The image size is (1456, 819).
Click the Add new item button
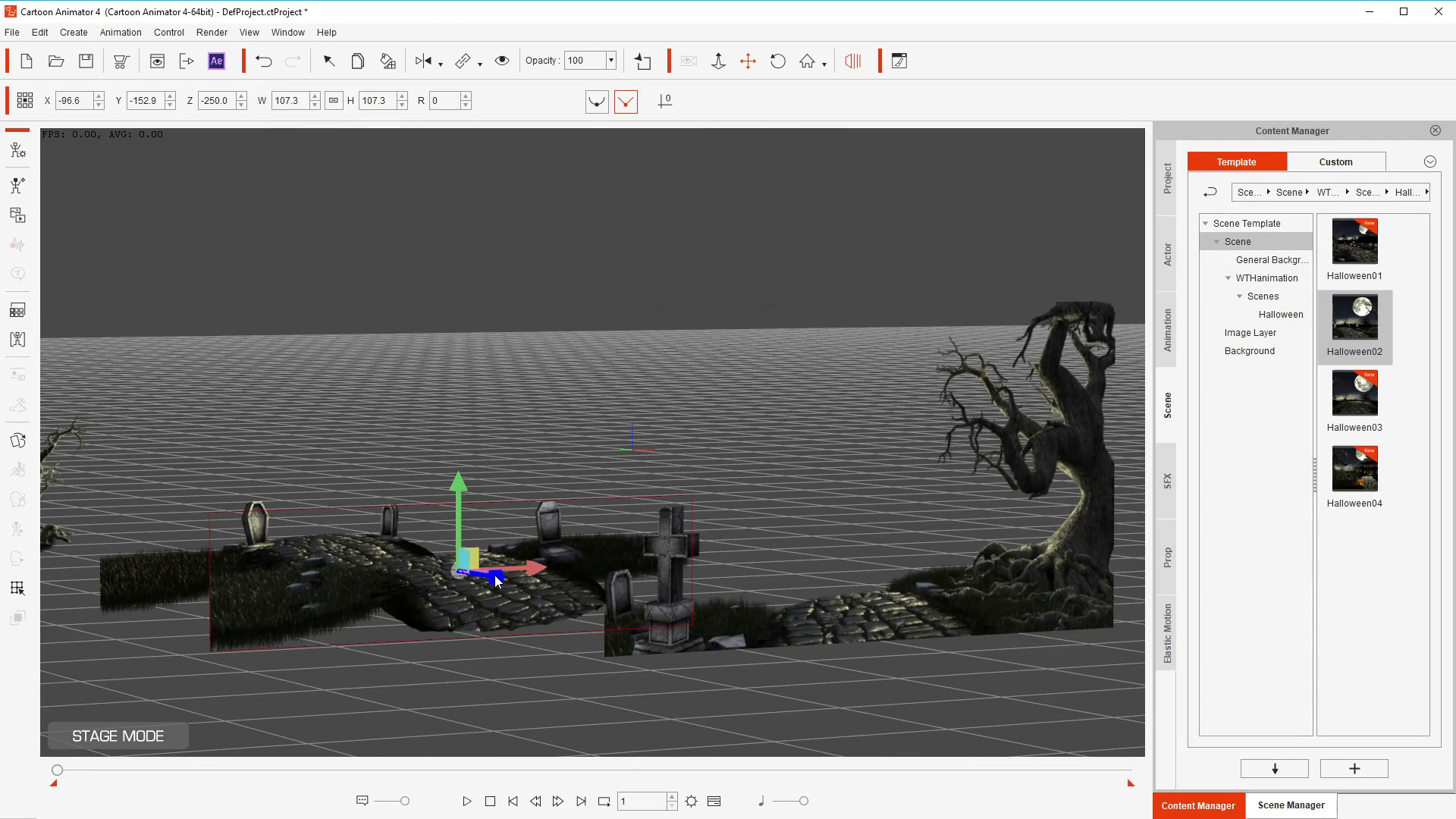coord(1357,768)
